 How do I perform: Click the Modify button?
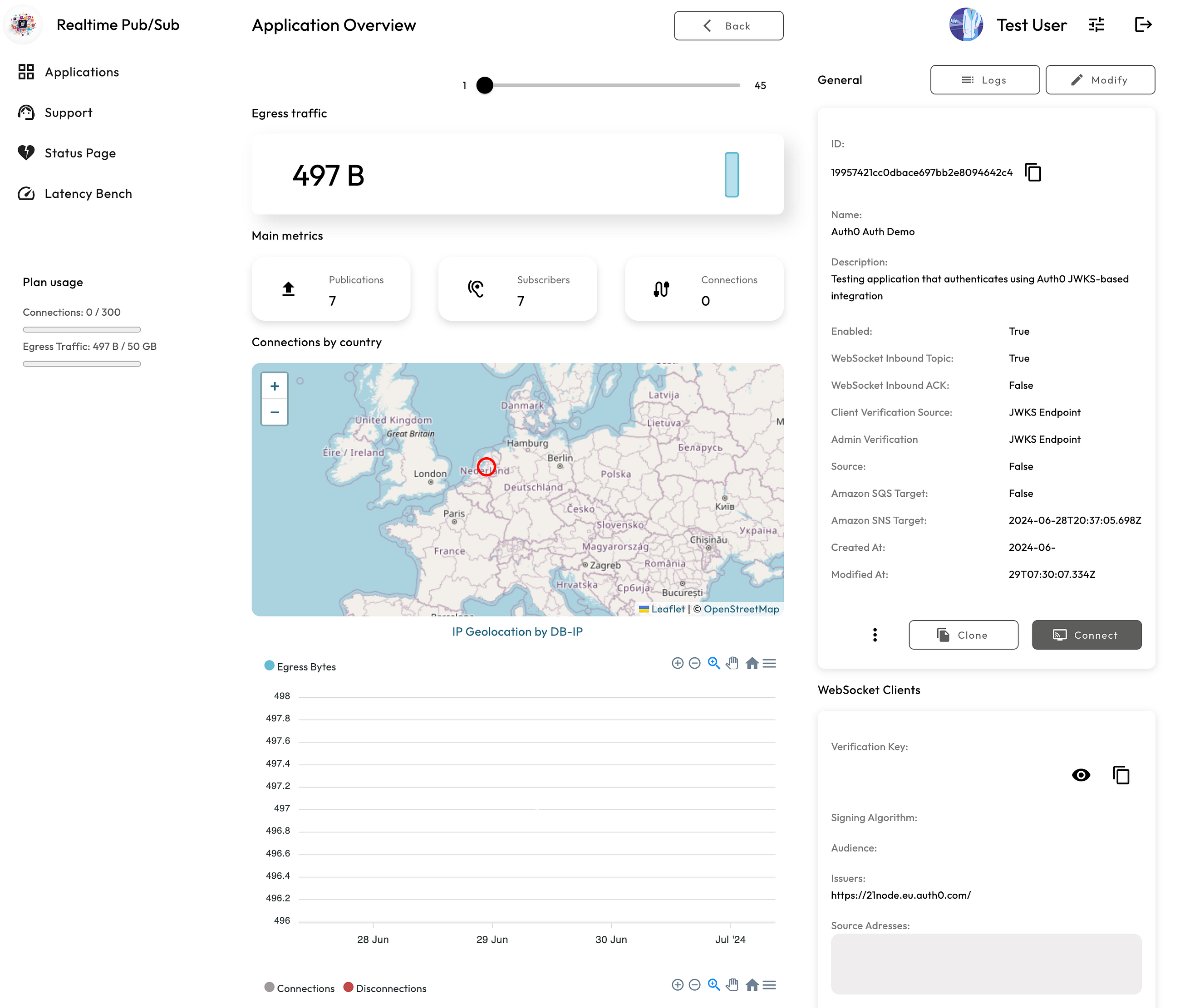click(1100, 80)
